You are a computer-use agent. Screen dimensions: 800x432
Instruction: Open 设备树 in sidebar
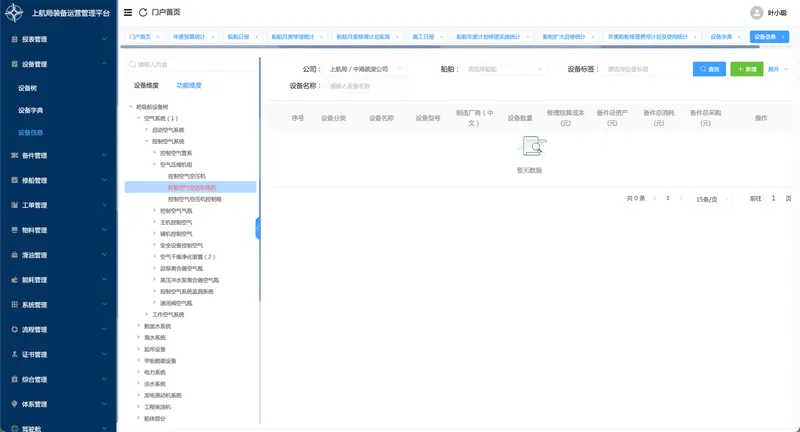point(28,88)
